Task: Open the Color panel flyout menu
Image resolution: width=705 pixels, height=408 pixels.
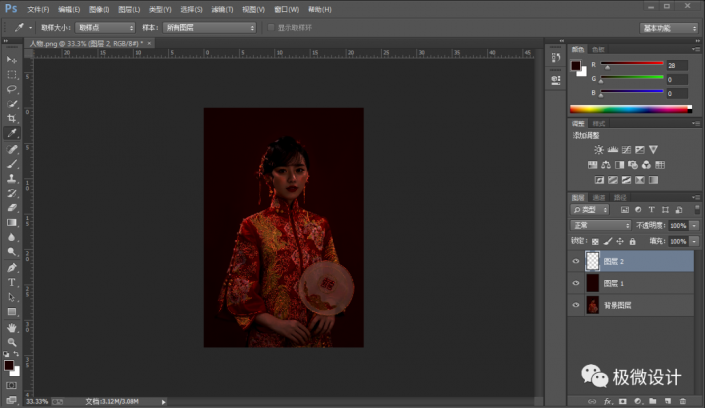Action: click(696, 49)
